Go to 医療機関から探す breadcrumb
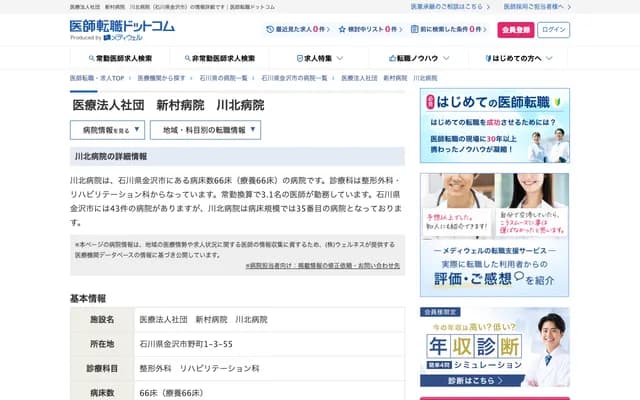 (x=161, y=78)
